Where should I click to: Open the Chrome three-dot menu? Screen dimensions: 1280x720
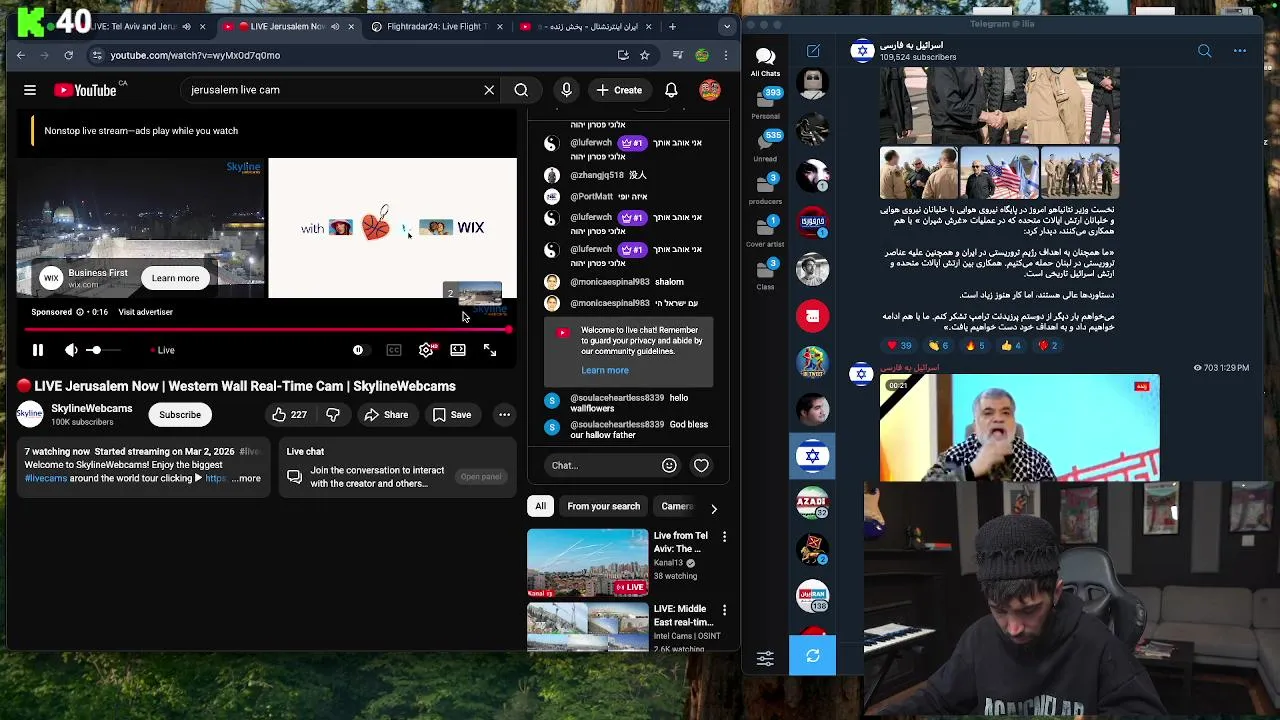click(x=726, y=55)
